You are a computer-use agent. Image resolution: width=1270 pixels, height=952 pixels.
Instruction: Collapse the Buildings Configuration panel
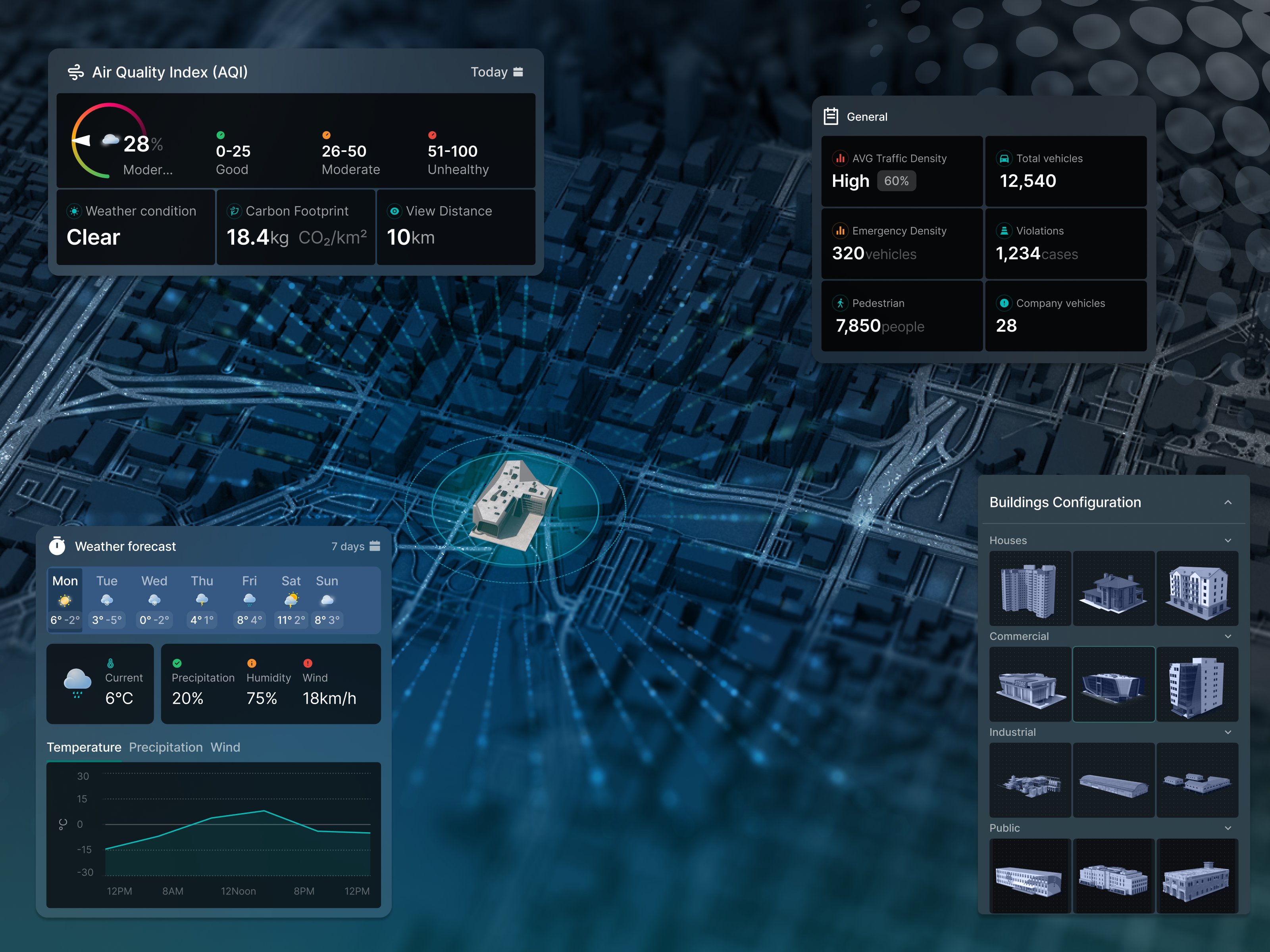click(x=1228, y=502)
